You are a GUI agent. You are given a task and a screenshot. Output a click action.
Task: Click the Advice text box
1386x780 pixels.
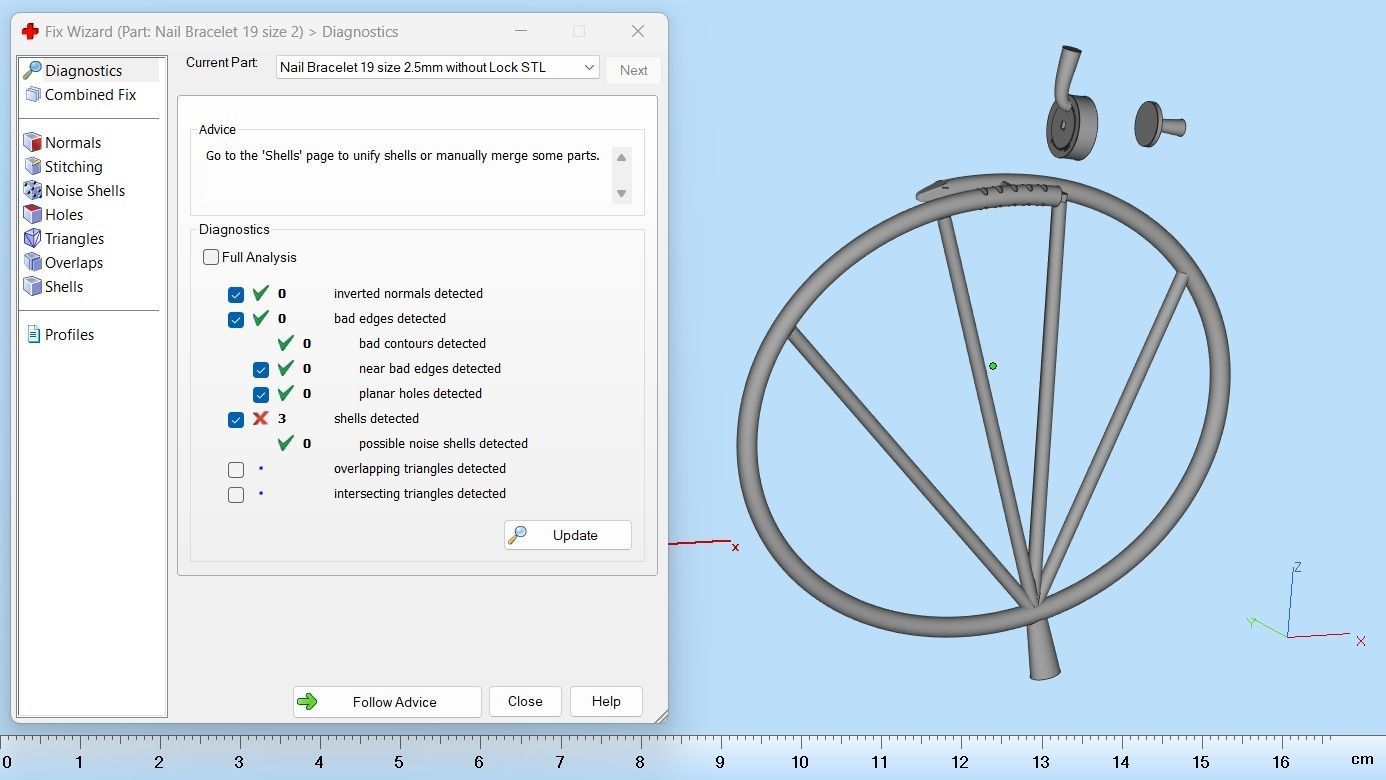(x=407, y=174)
